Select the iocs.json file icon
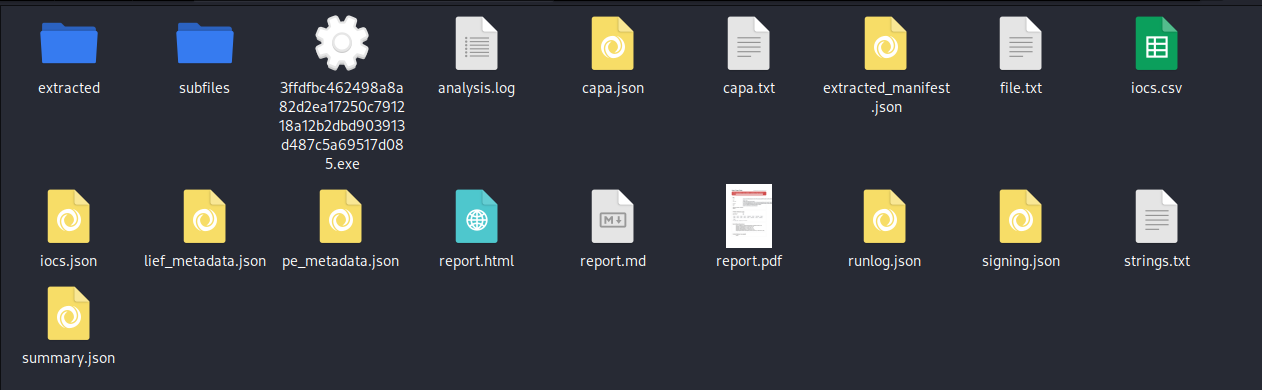Screen dimensions: 1262x390 [69, 216]
